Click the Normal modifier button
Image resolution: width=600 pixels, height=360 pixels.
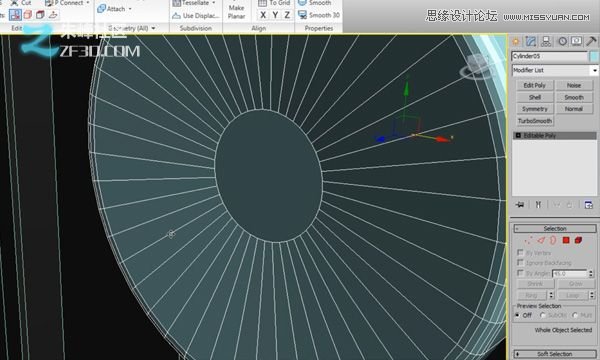(x=574, y=109)
